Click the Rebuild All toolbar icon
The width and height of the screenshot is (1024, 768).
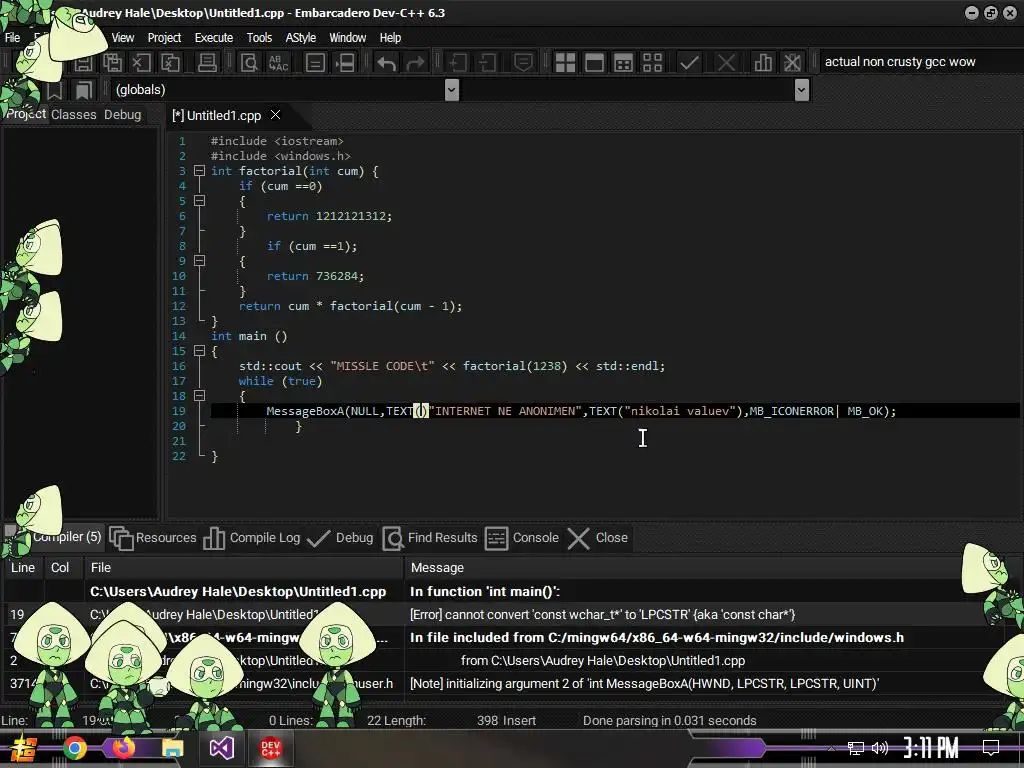(x=652, y=63)
